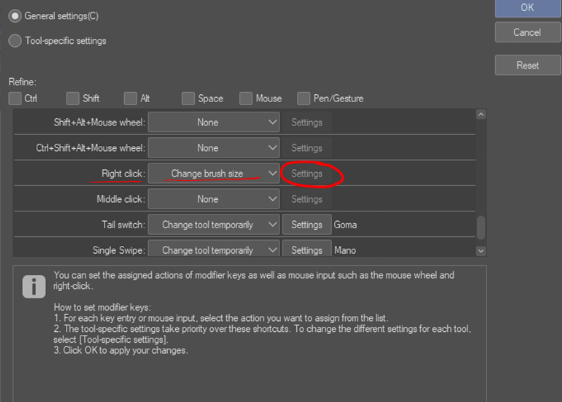Click Settings button for Shift+Alt+Mouse wheel
This screenshot has height=402, width=562.
(x=307, y=122)
